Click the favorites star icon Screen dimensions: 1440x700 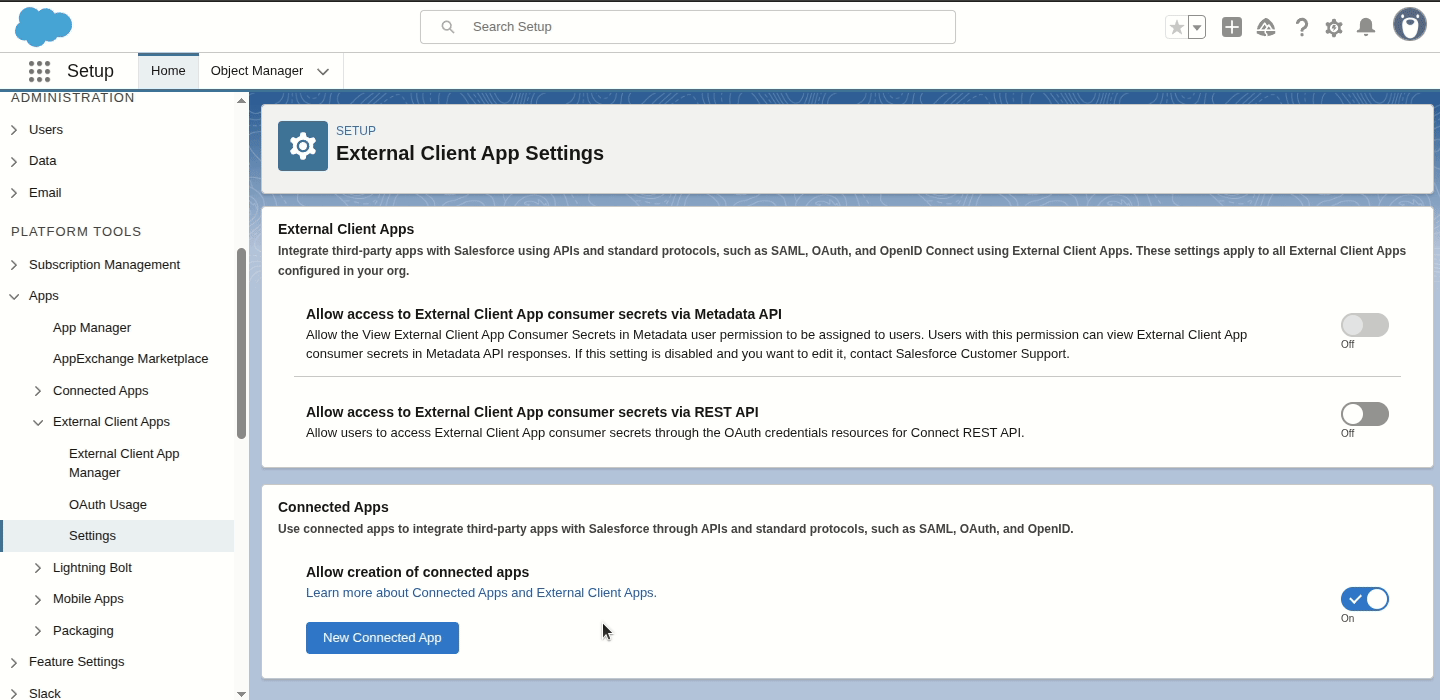coord(1176,27)
